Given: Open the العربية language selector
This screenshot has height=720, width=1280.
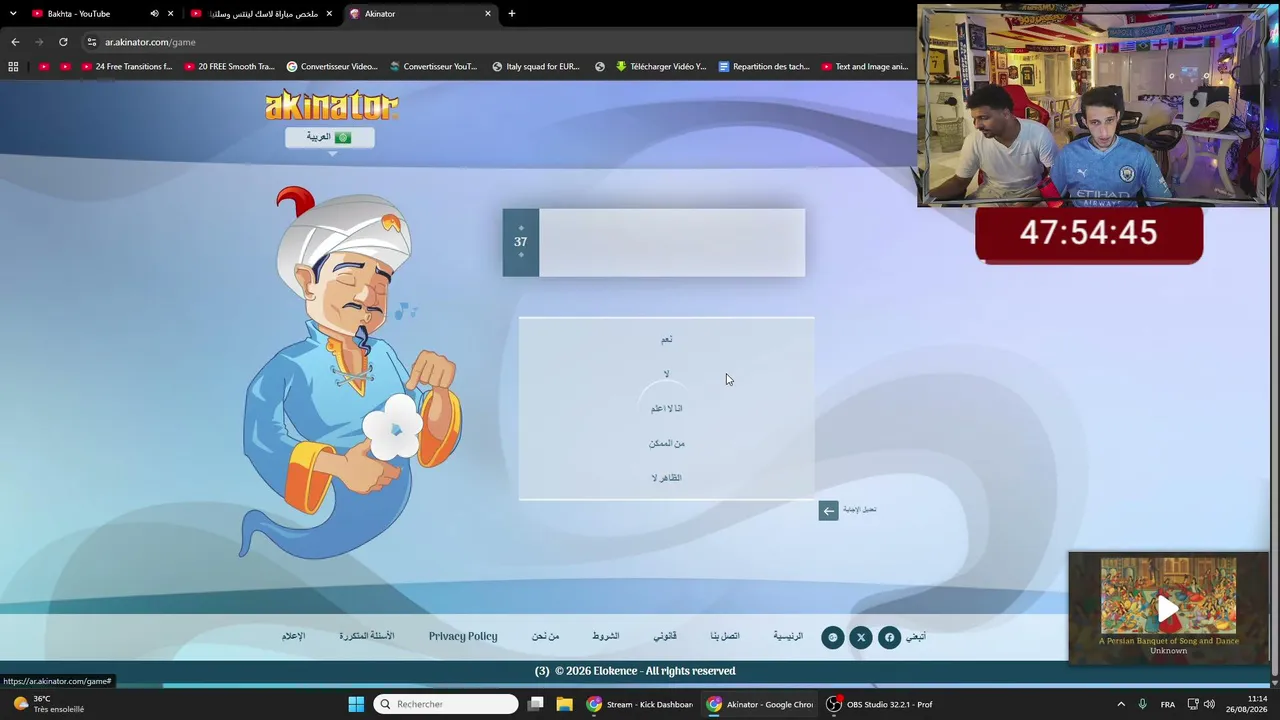Looking at the screenshot, I should click(330, 137).
